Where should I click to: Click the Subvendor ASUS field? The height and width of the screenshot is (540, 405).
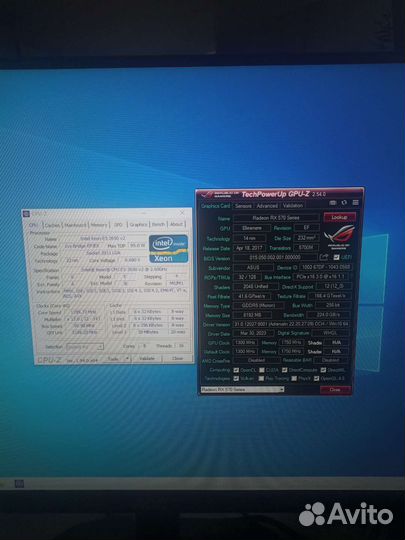253,267
